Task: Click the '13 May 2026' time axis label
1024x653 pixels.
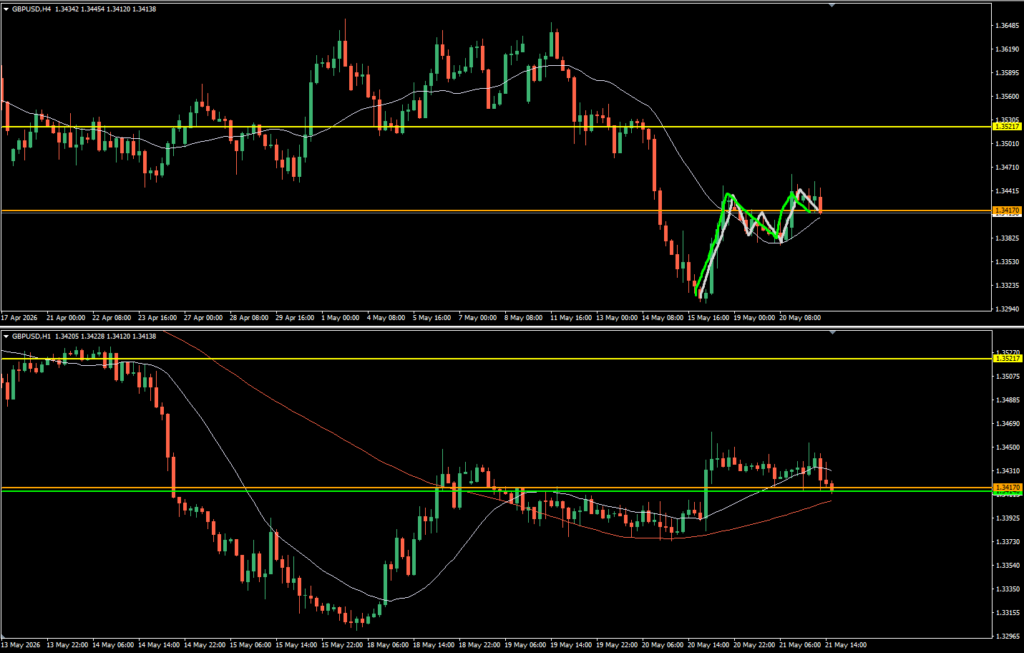Action: tap(20, 645)
